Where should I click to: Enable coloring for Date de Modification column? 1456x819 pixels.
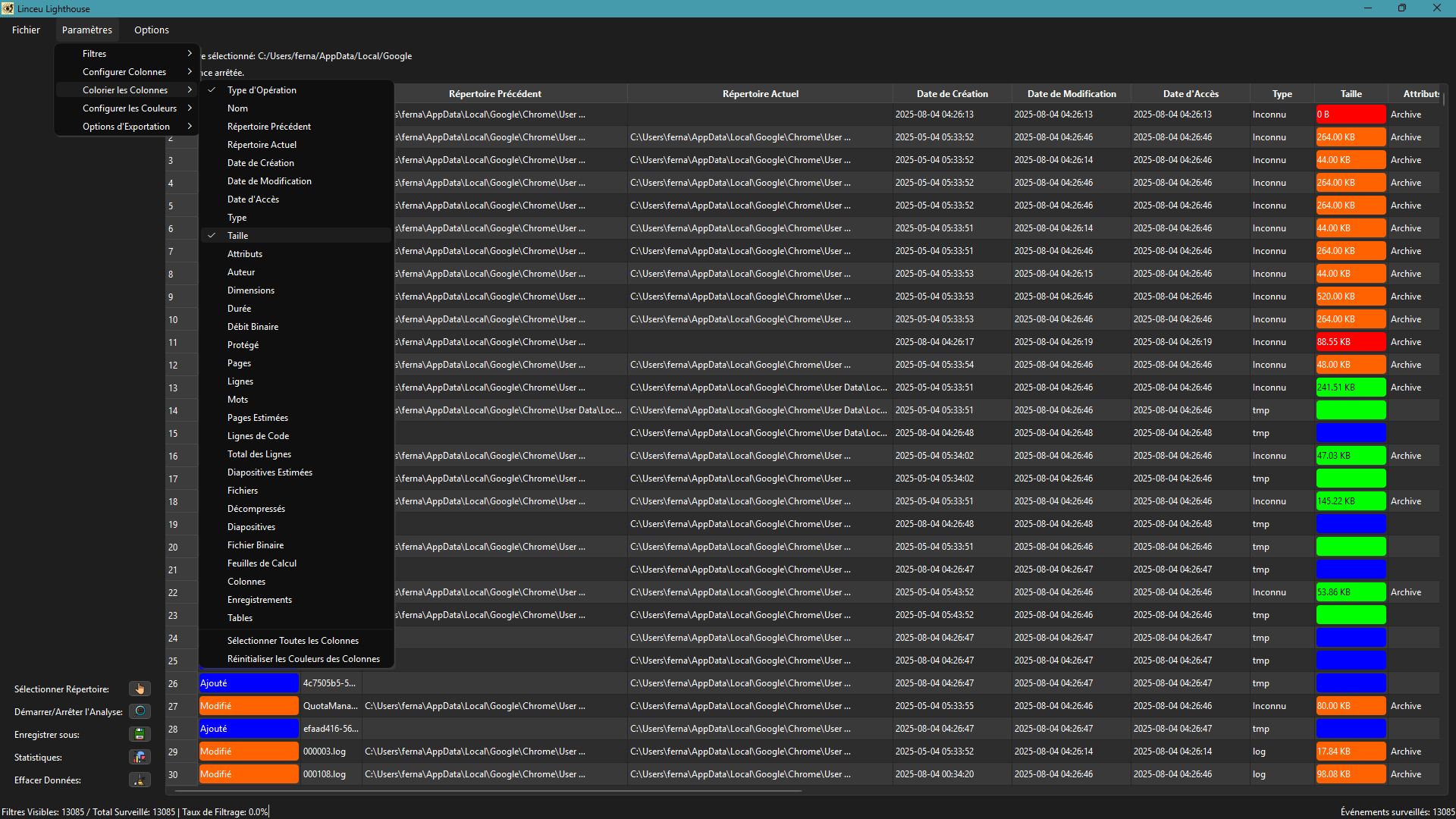[269, 181]
